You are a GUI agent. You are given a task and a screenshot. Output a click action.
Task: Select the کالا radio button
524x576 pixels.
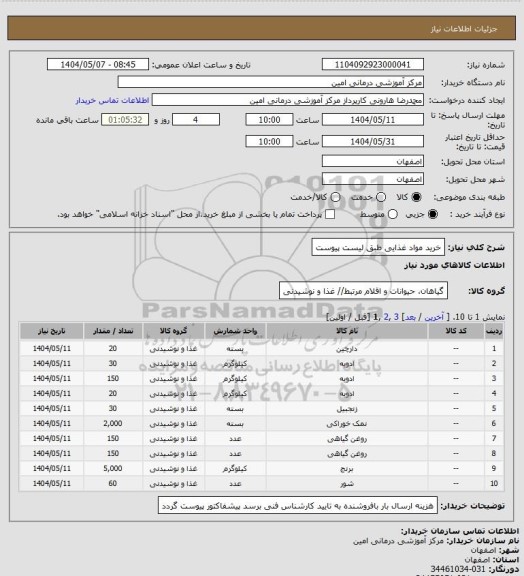point(416,197)
